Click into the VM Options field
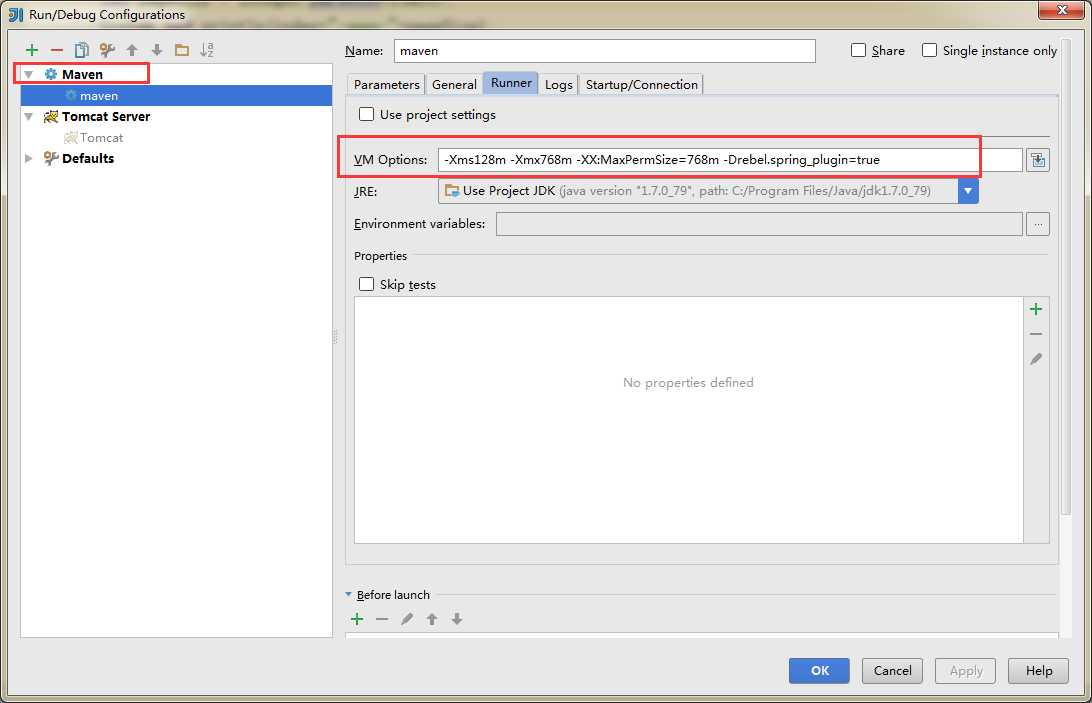This screenshot has height=703, width=1092. point(730,160)
